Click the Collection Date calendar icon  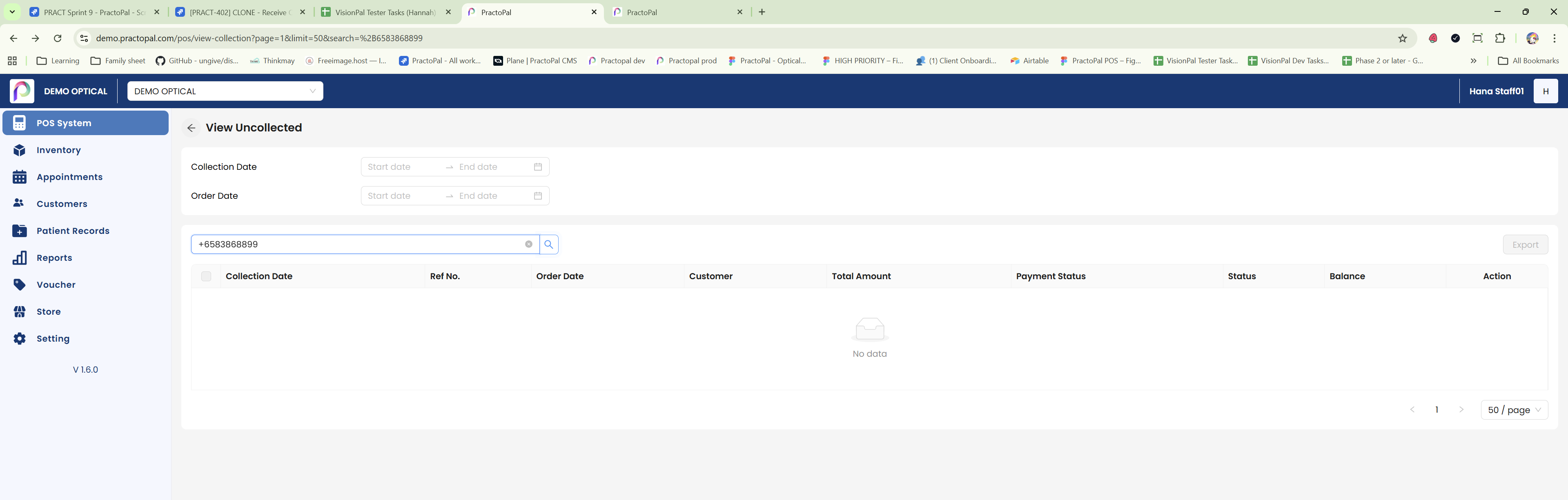click(x=537, y=167)
